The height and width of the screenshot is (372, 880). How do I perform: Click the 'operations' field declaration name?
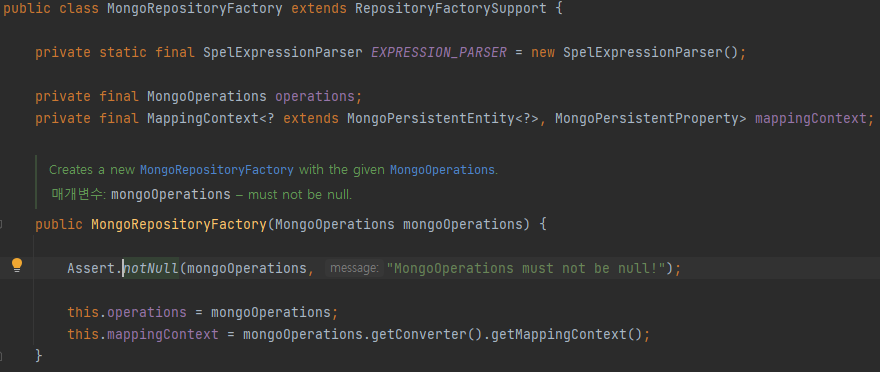coord(315,97)
